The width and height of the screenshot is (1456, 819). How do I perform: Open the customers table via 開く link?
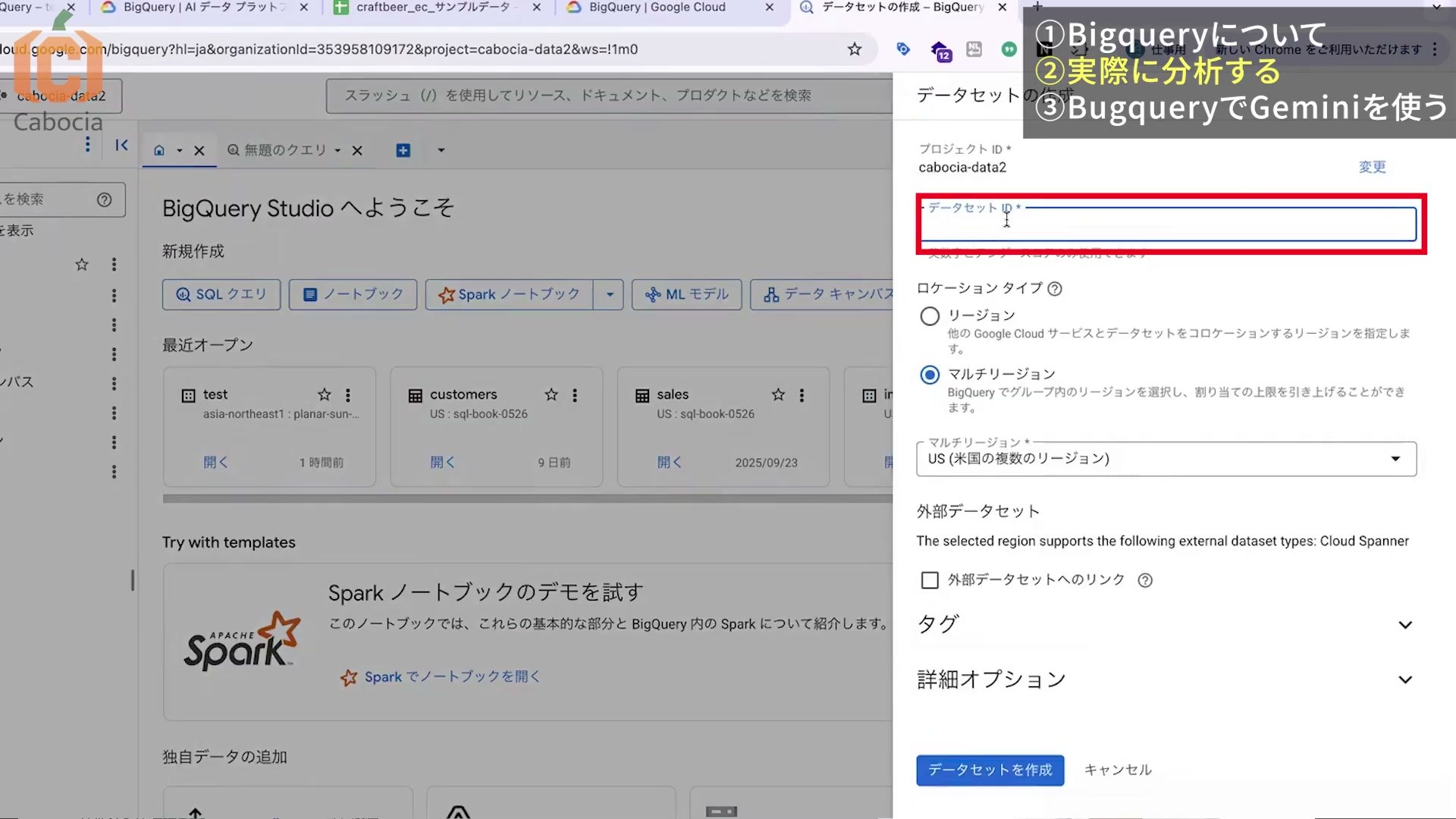442,462
